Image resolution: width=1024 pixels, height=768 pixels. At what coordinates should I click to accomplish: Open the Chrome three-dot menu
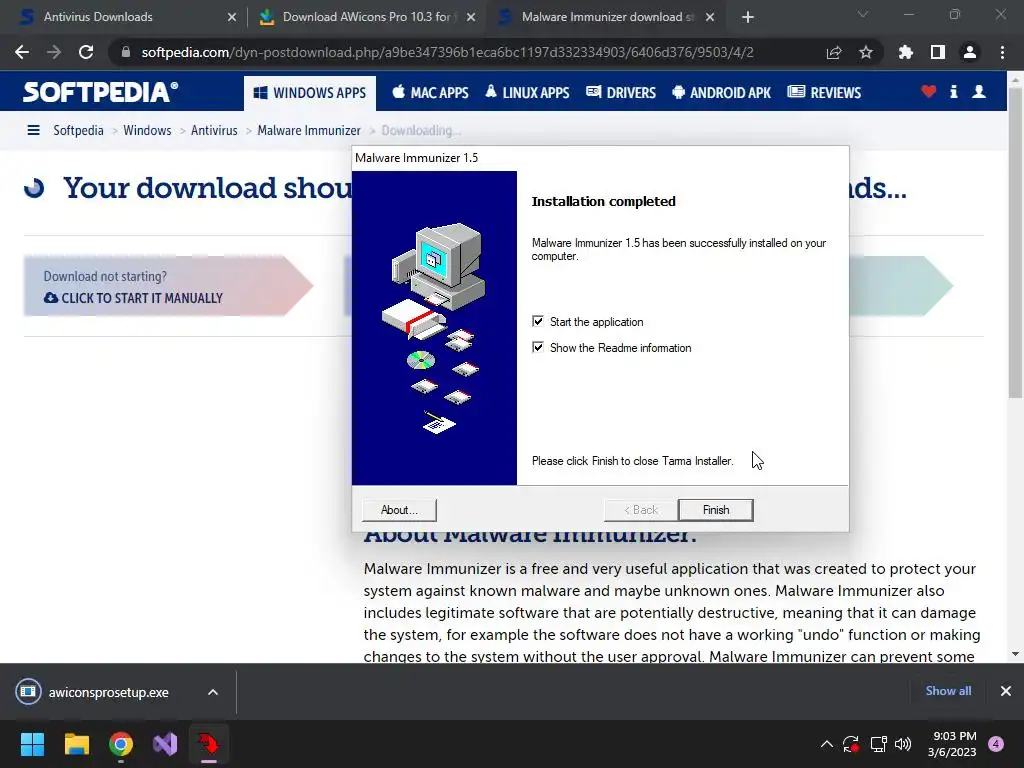(1002, 52)
